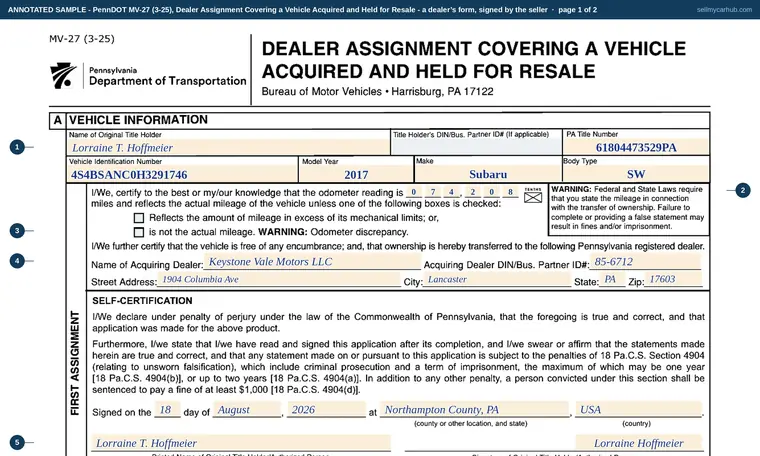Viewport: 760px width, 456px height.
Task: Click the 'VEHICLE INFORMATION' section heading
Action: 138,120
